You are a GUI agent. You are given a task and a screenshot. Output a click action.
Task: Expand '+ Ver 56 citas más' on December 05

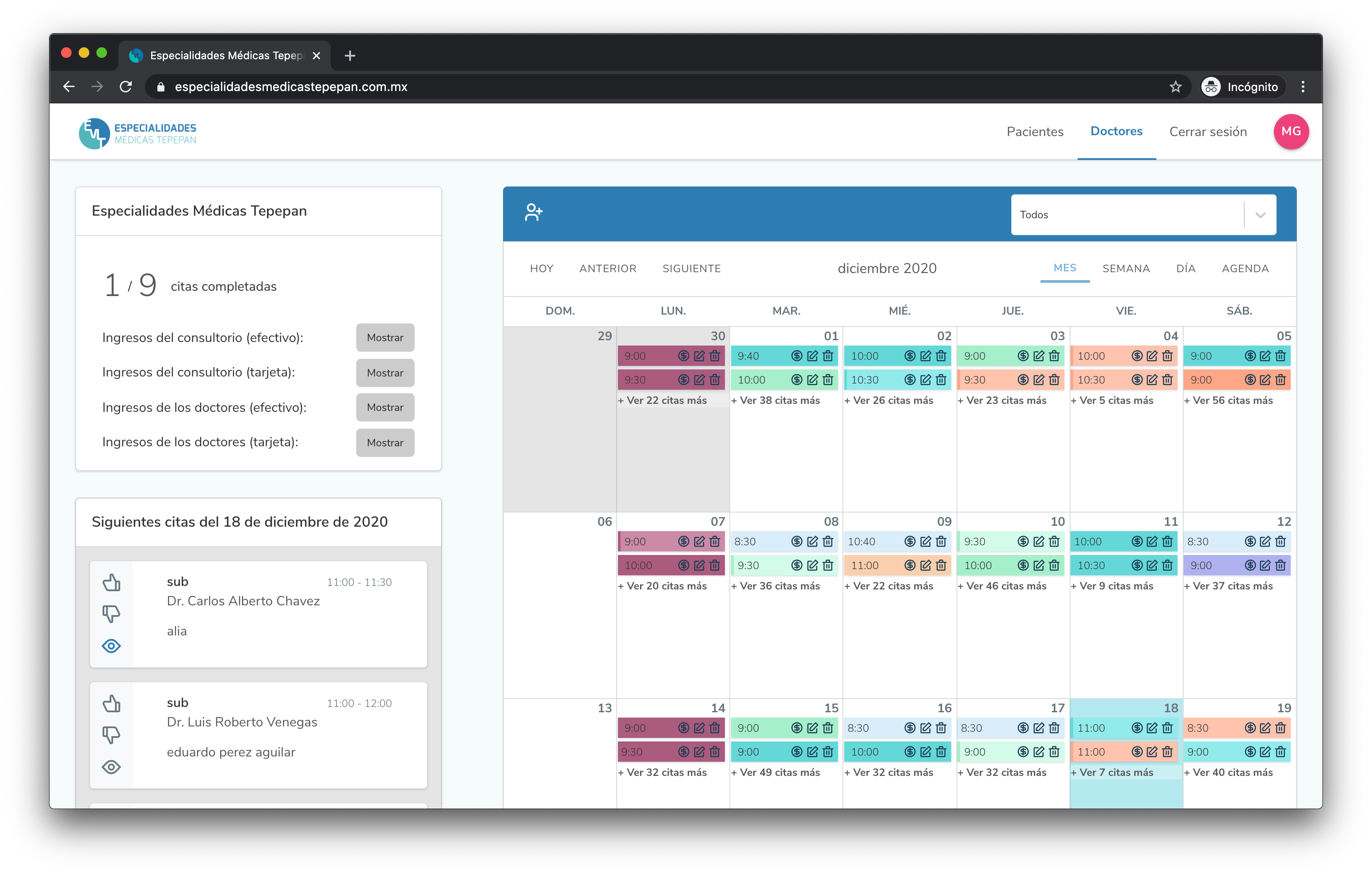[1228, 400]
